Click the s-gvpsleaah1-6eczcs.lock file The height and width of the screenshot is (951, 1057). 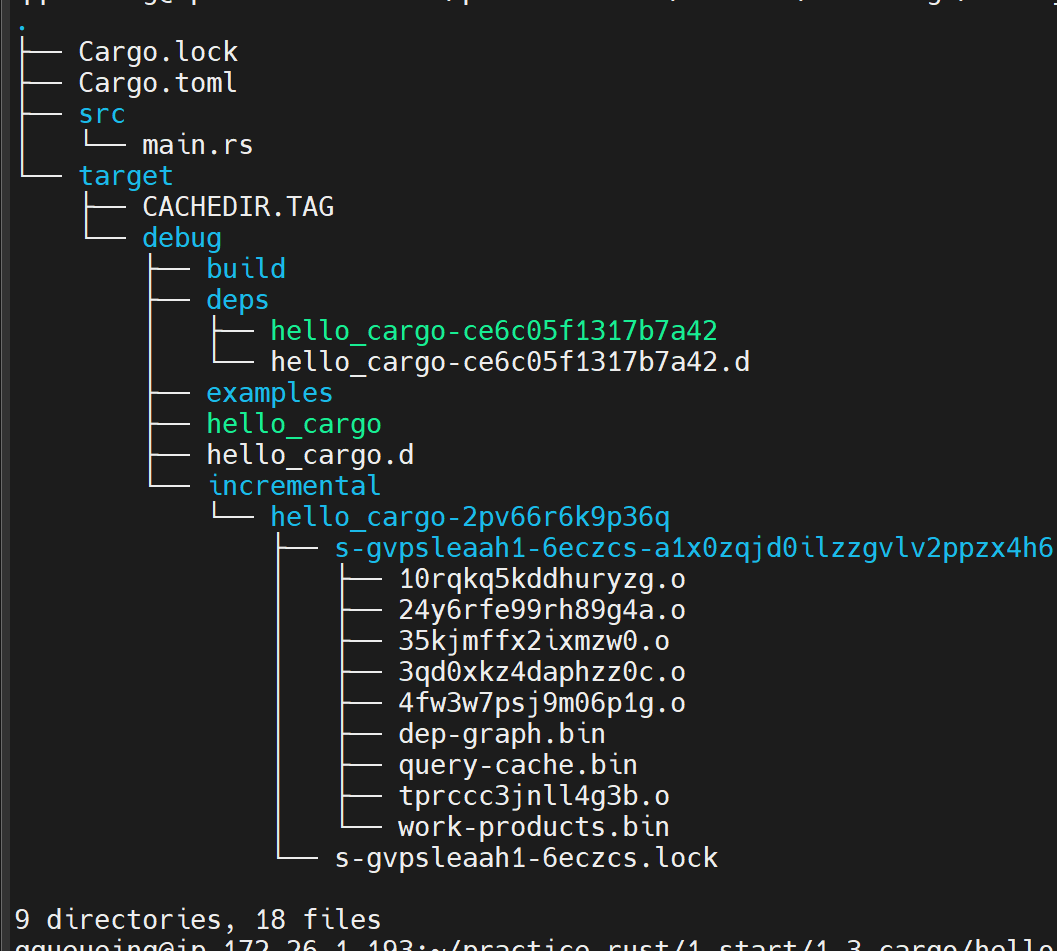(526, 858)
